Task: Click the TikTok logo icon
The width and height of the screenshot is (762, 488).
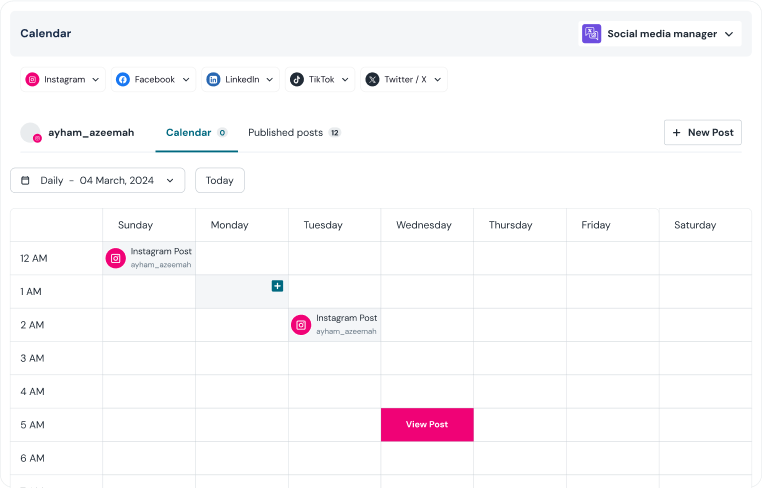Action: tap(297, 80)
